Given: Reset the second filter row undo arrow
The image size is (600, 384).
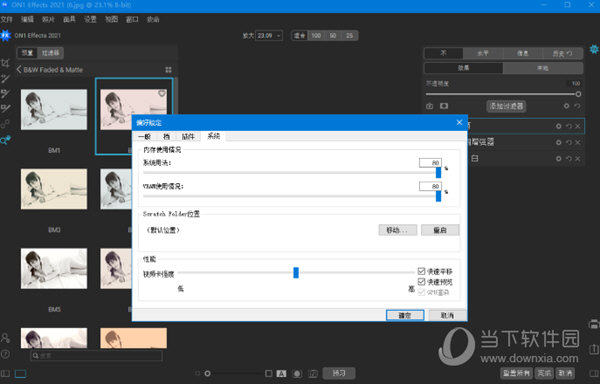Looking at the screenshot, I should point(569,142).
